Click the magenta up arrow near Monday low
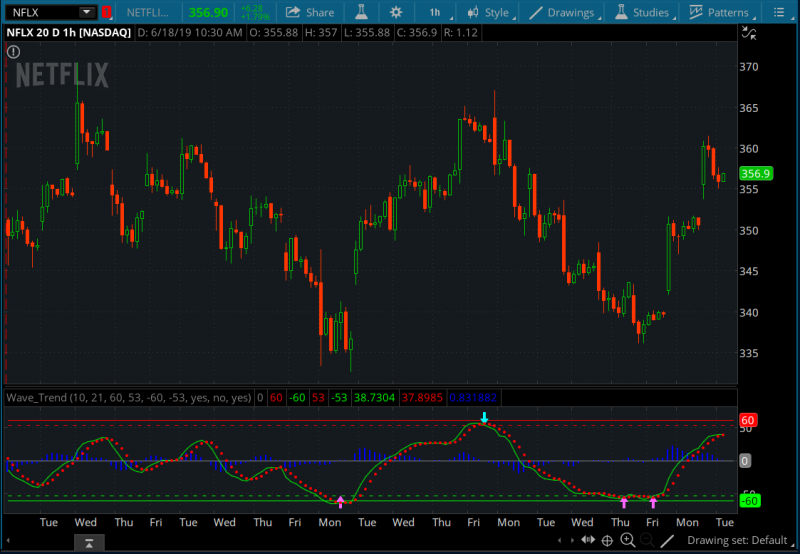This screenshot has height=554, width=800. click(340, 502)
